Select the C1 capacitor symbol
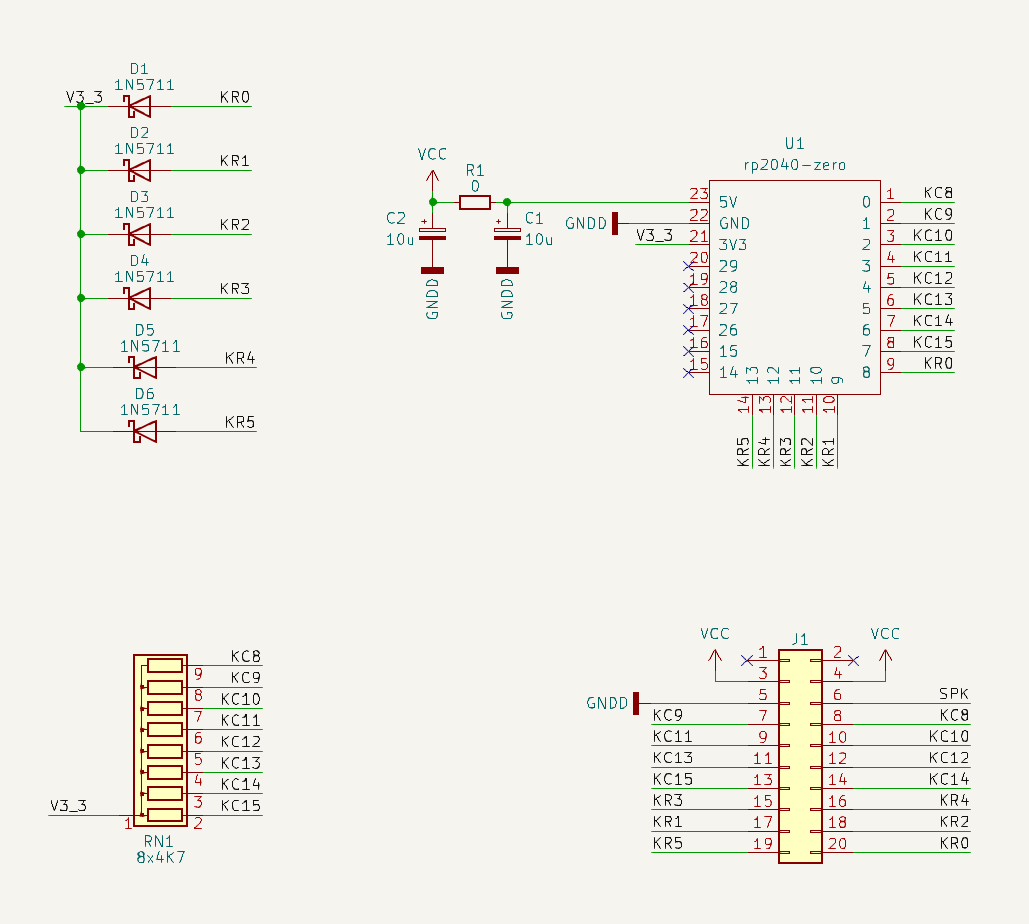Viewport: 1029px width, 924px height. [x=507, y=233]
